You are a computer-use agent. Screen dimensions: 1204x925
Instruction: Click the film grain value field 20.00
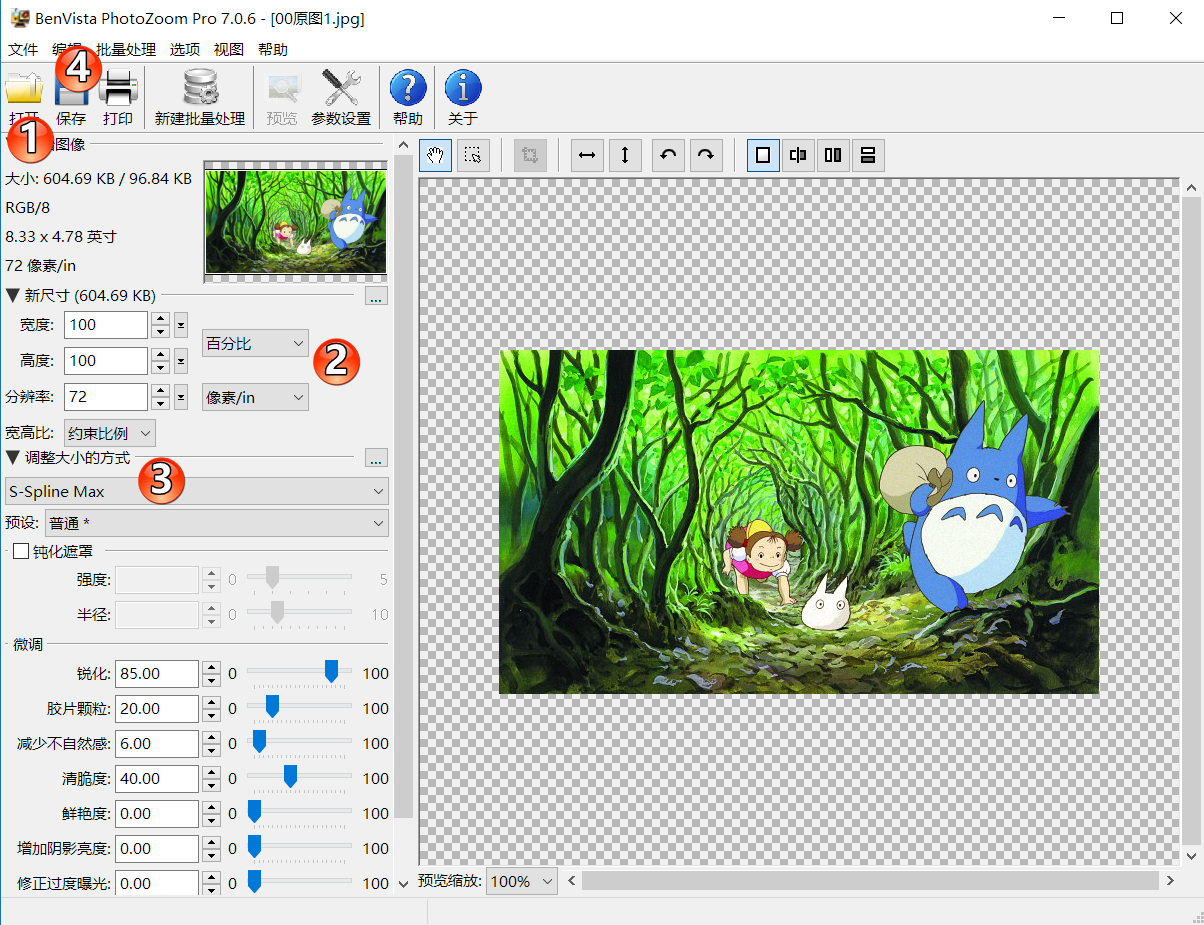[157, 709]
